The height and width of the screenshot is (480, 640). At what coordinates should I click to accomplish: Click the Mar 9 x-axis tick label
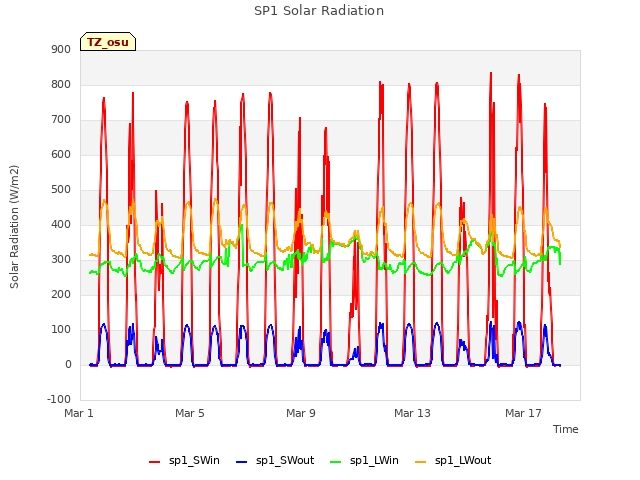[301, 413]
